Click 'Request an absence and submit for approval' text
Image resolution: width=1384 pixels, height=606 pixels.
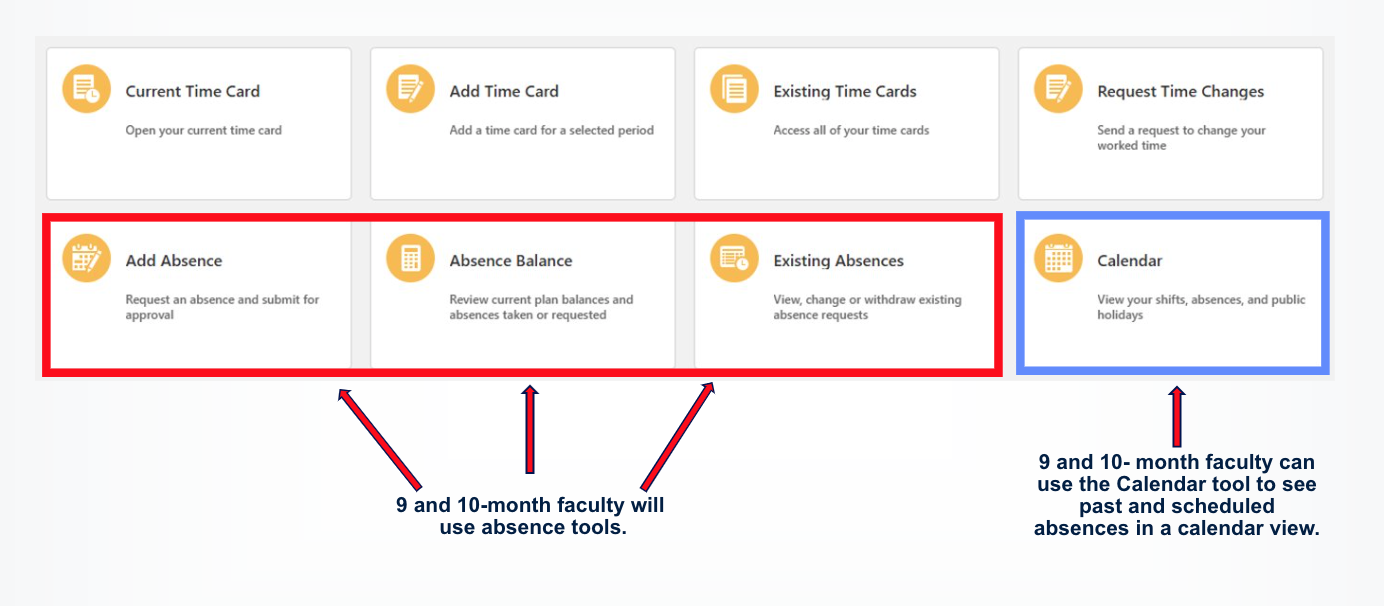point(222,307)
